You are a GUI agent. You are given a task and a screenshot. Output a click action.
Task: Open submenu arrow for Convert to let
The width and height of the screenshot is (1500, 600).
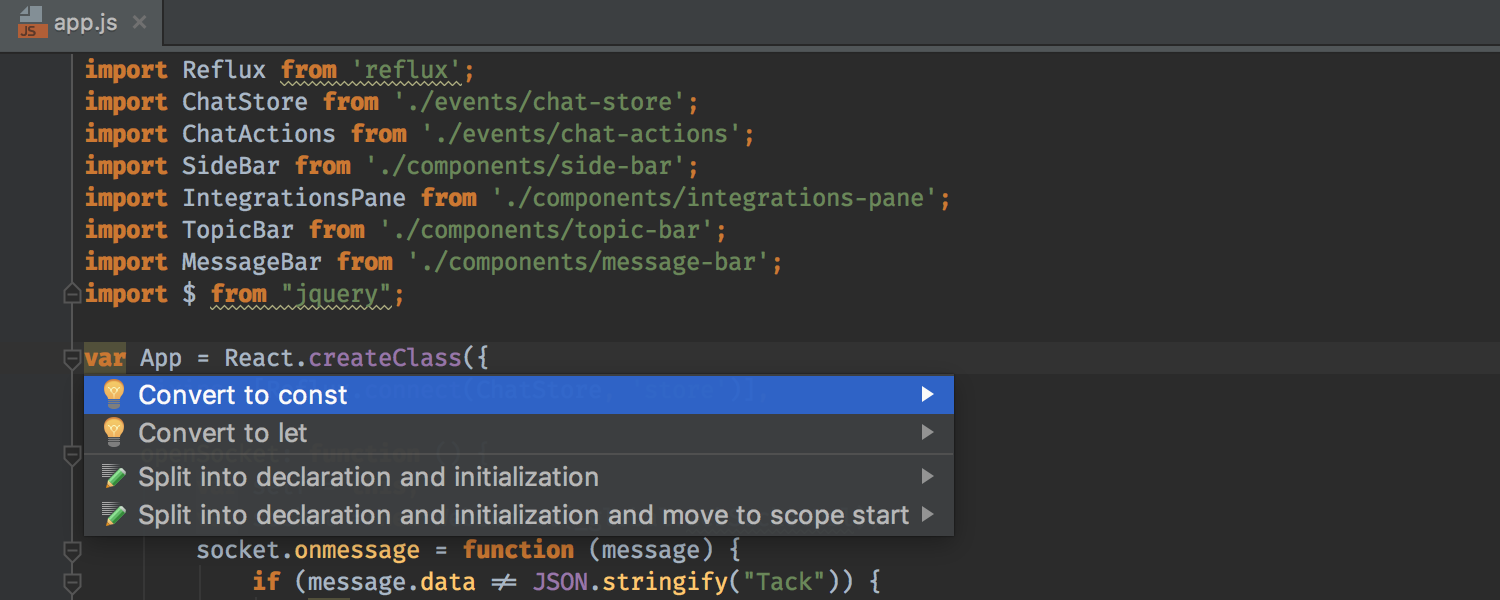point(927,433)
